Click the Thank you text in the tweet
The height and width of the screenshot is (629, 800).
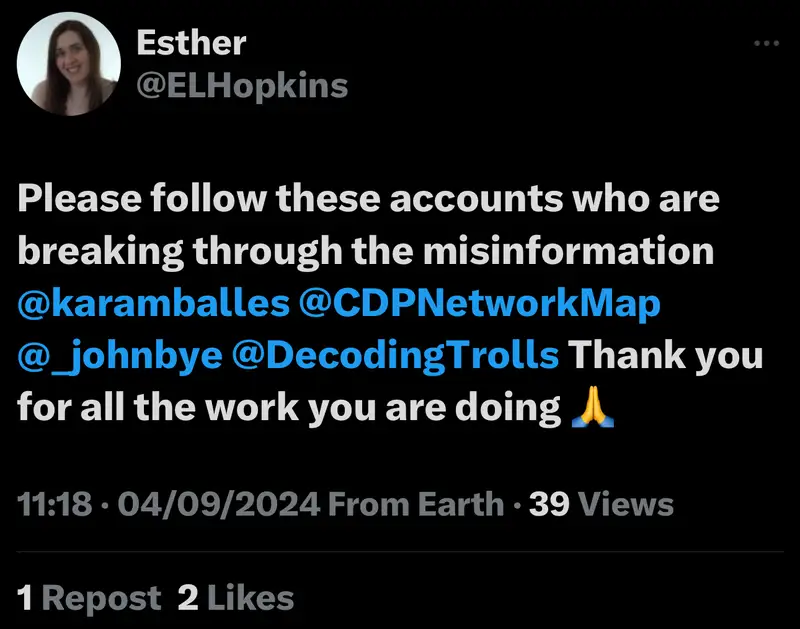(665, 355)
